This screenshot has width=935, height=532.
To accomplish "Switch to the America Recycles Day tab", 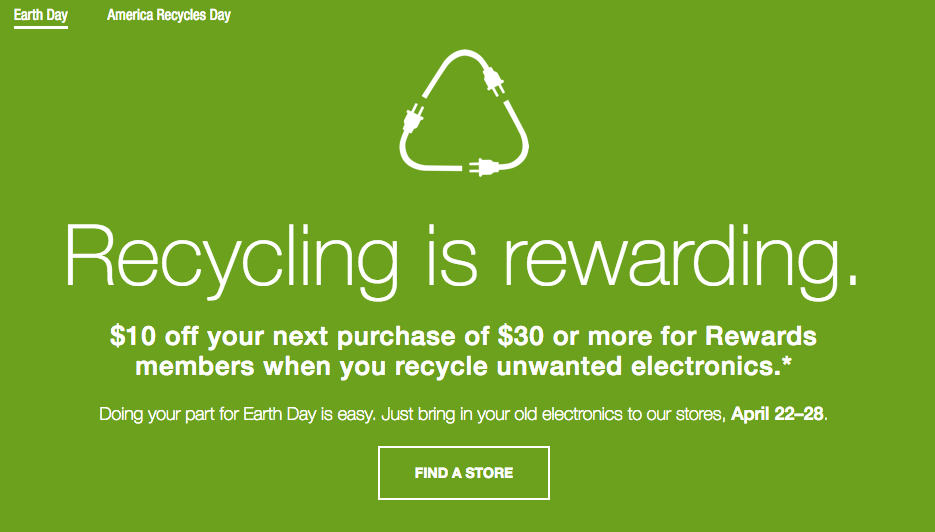I will pyautogui.click(x=168, y=16).
